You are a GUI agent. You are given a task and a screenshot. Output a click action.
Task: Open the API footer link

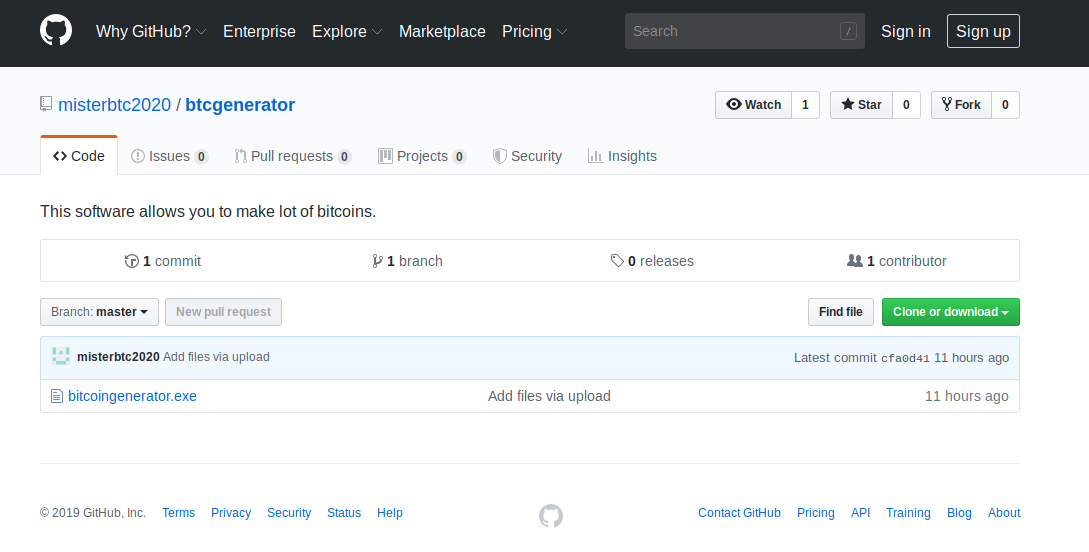coord(861,512)
